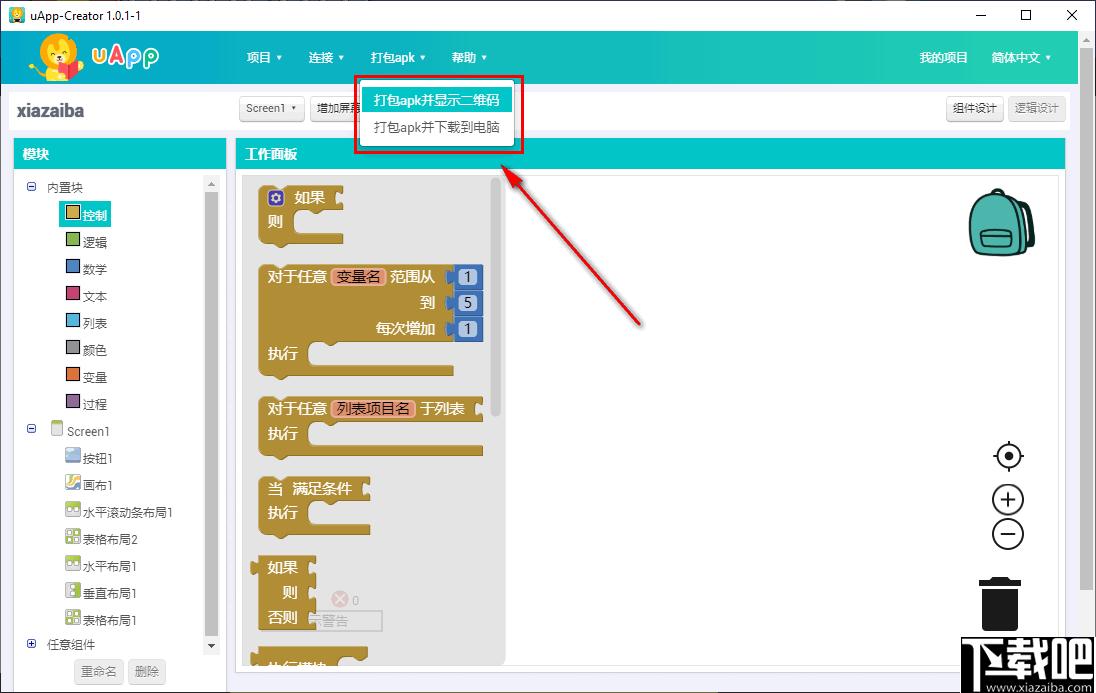Viewport: 1096px width, 693px height.
Task: Select the 画布1 canvas icon
Action: [x=73, y=483]
